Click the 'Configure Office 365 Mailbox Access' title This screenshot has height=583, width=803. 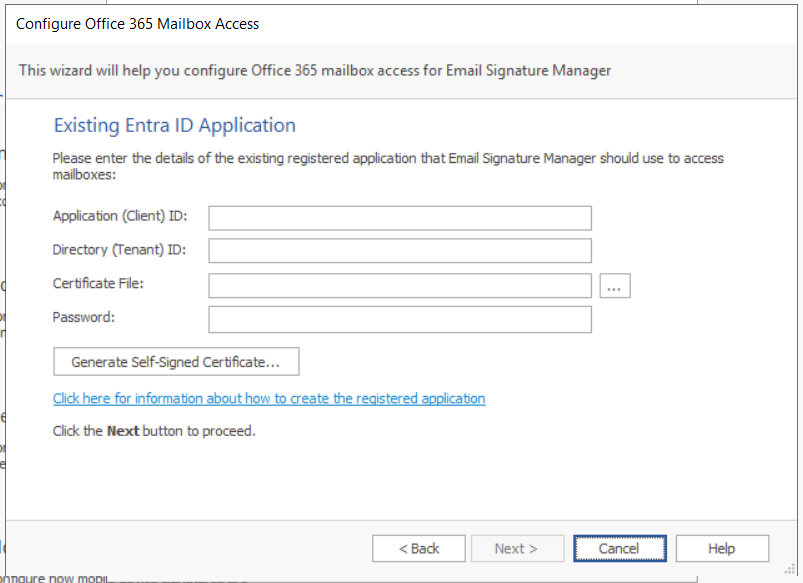[137, 24]
